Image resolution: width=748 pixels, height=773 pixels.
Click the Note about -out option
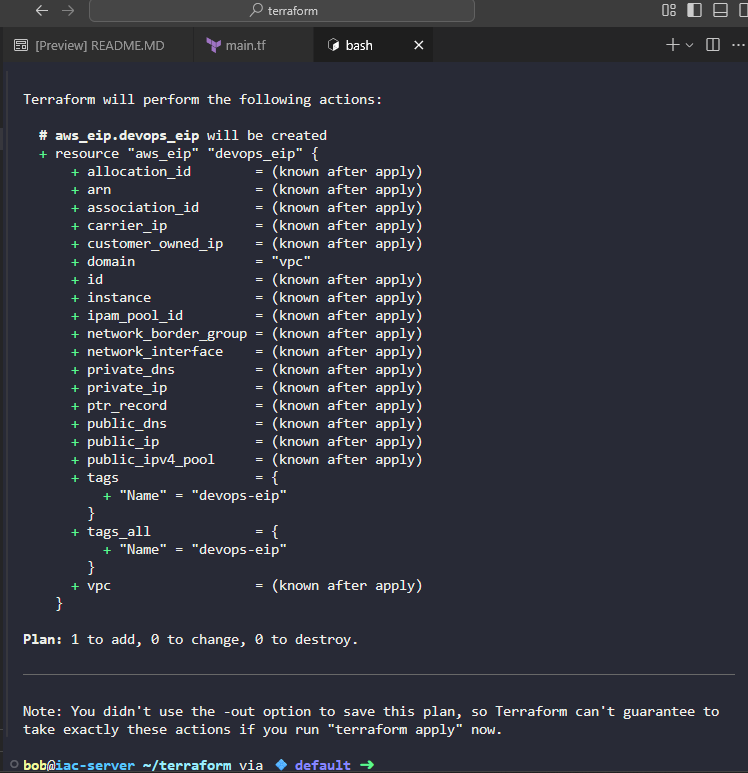371,720
